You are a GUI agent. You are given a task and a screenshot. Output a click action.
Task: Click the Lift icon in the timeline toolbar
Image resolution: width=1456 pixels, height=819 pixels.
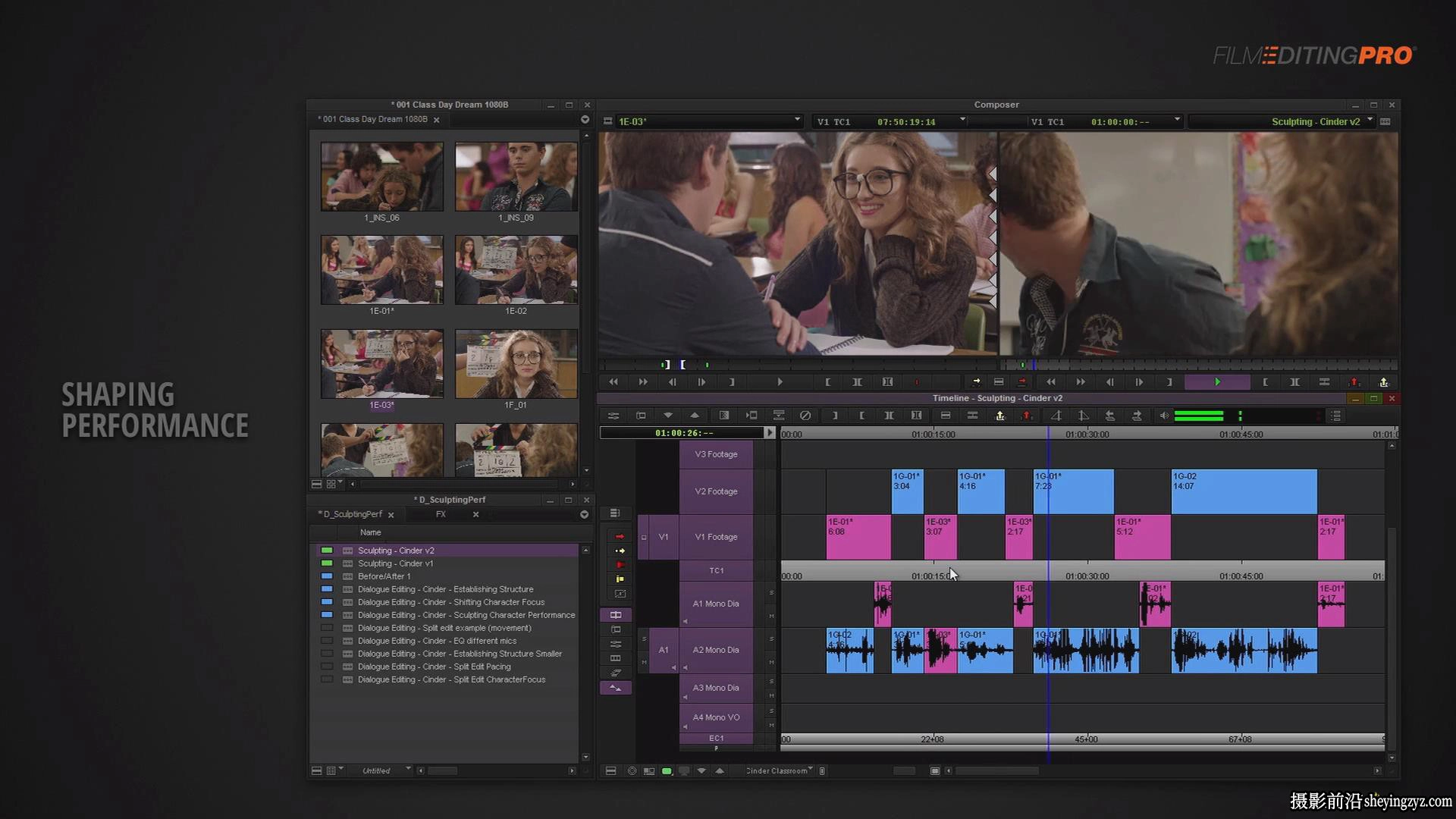point(1000,416)
